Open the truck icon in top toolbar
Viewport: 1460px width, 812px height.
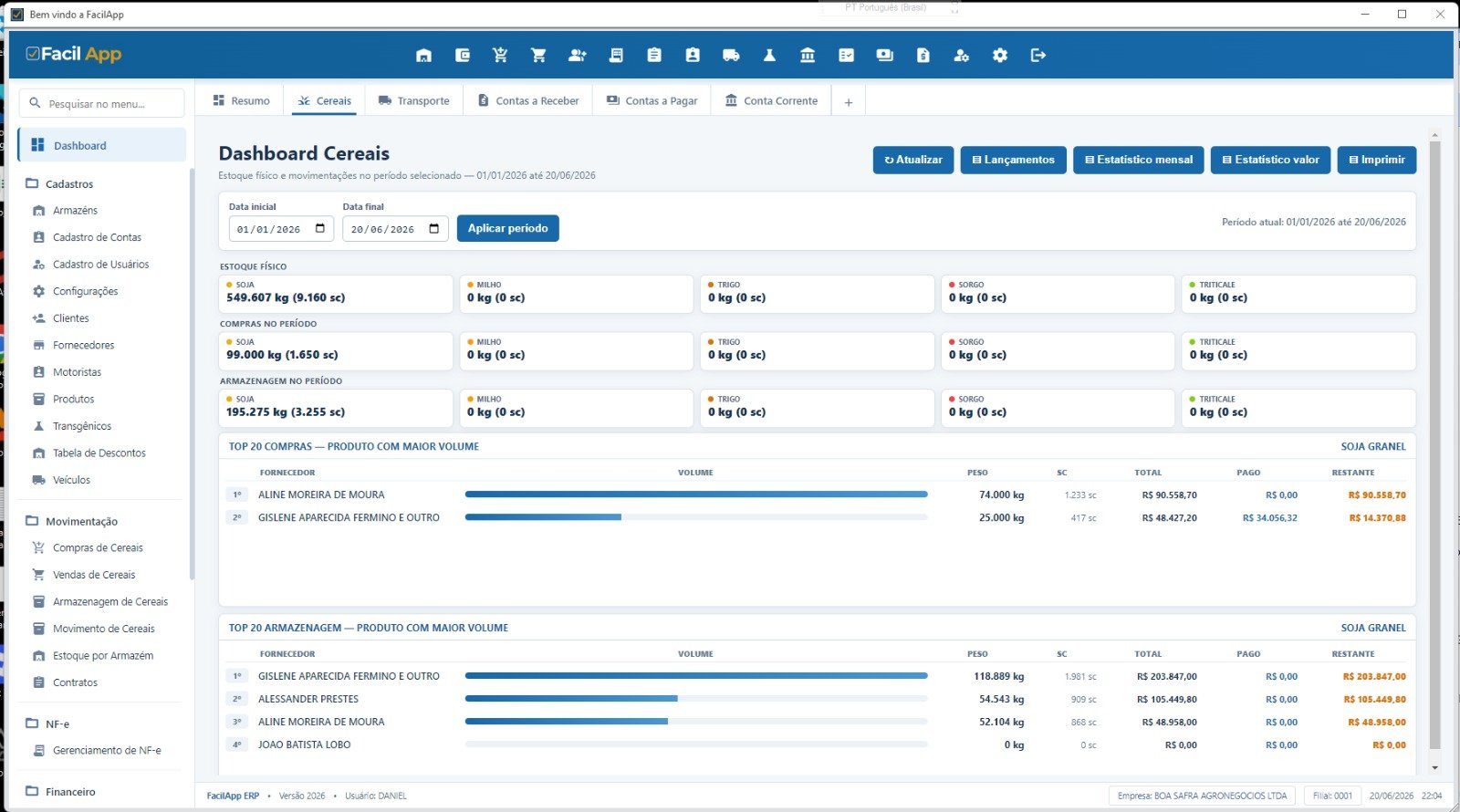731,56
